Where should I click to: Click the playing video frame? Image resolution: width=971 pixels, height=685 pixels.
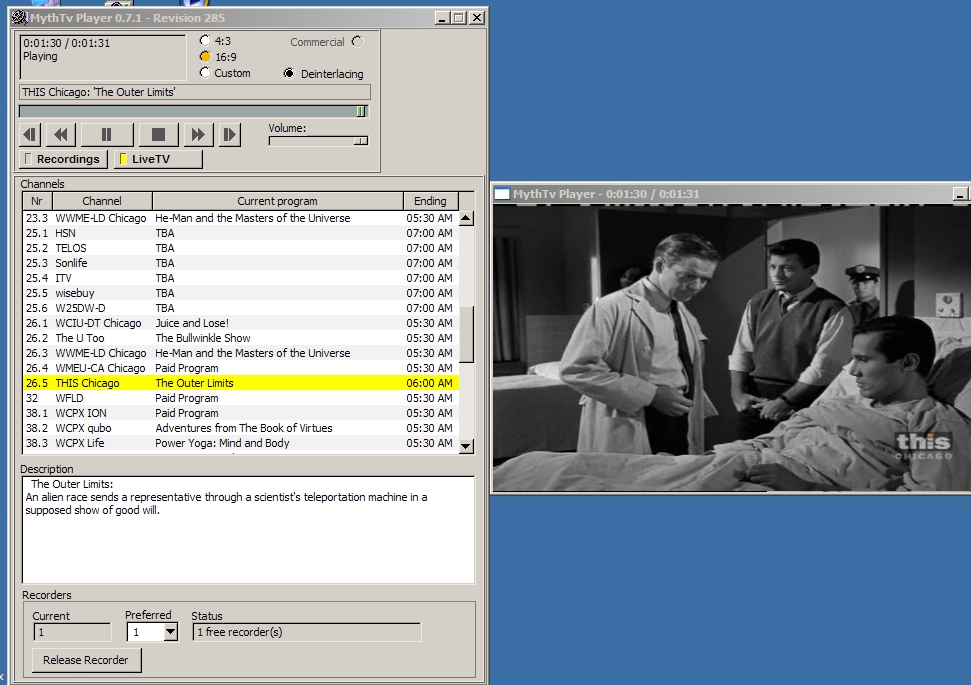click(x=732, y=348)
